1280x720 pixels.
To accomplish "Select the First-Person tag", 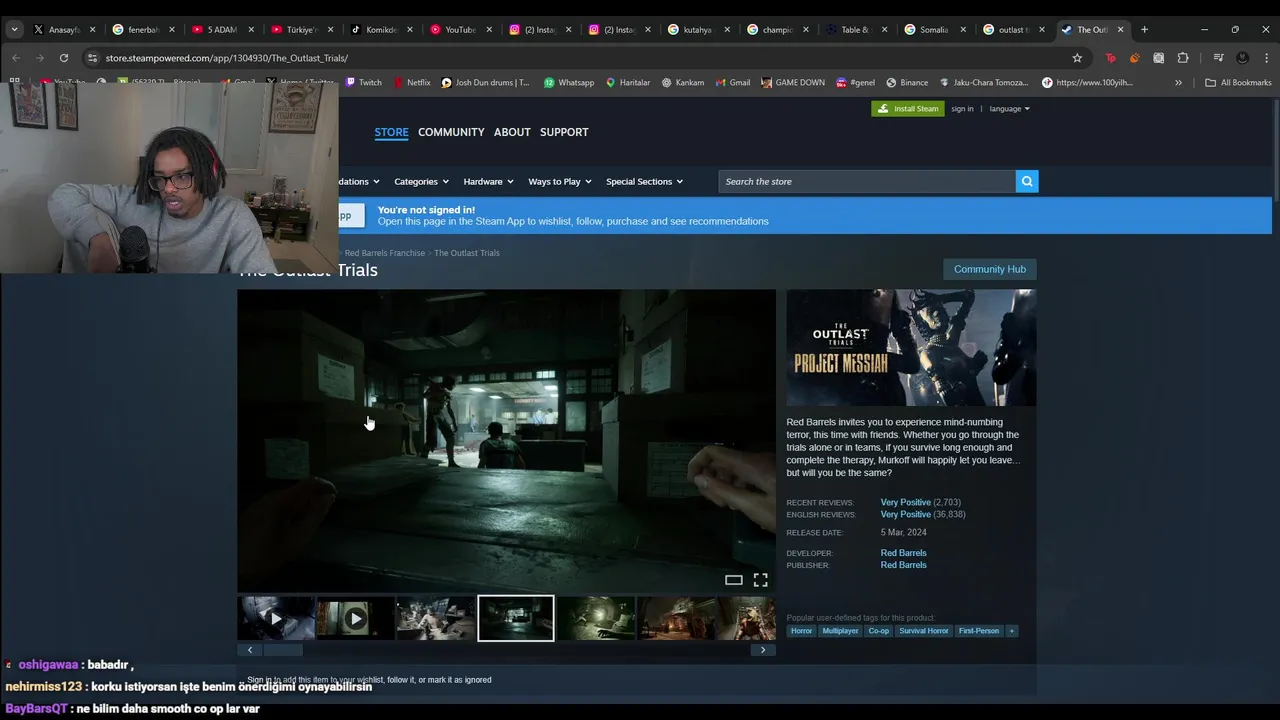I will [x=979, y=631].
